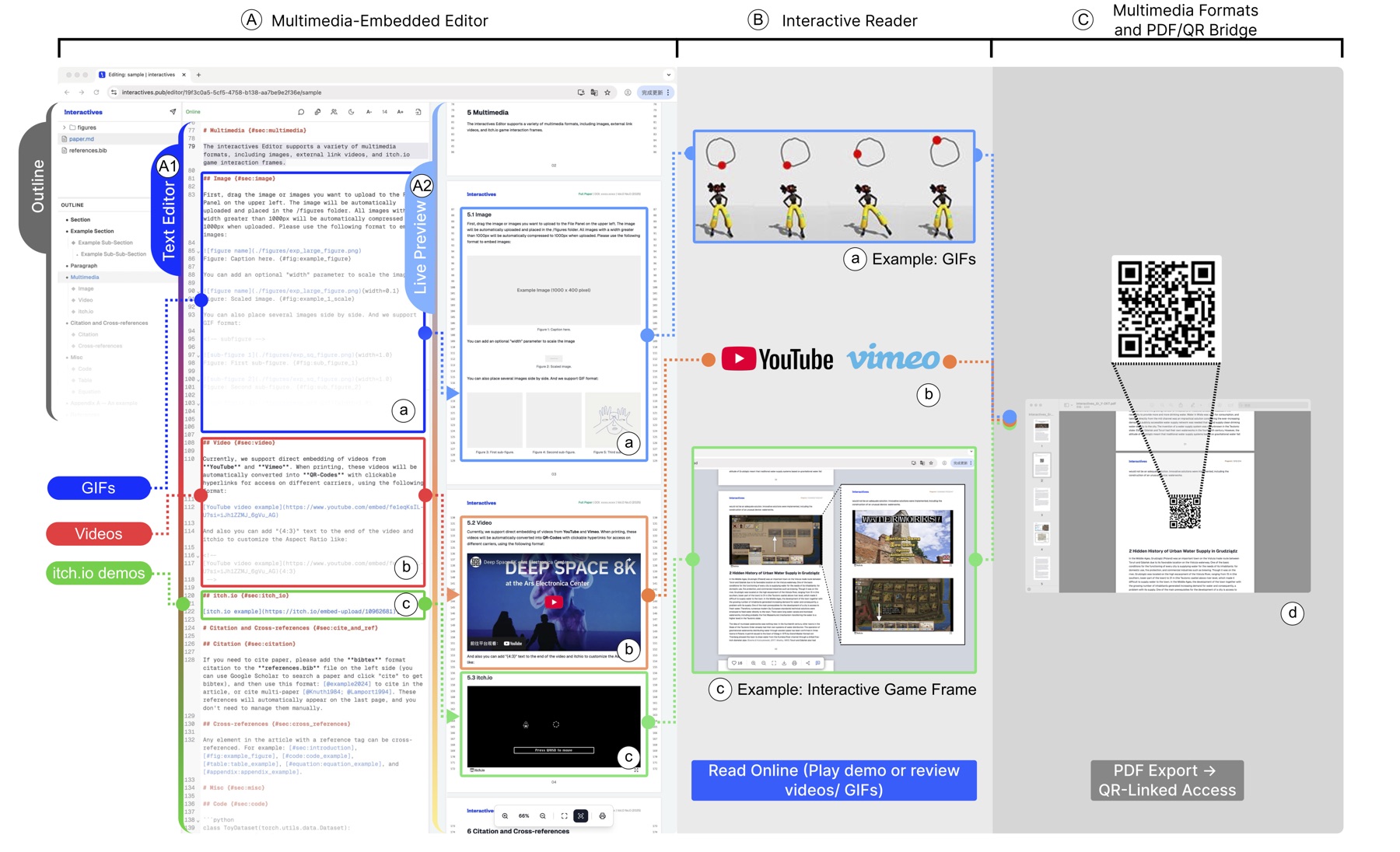Open a new browser tab with plus

tap(198, 75)
